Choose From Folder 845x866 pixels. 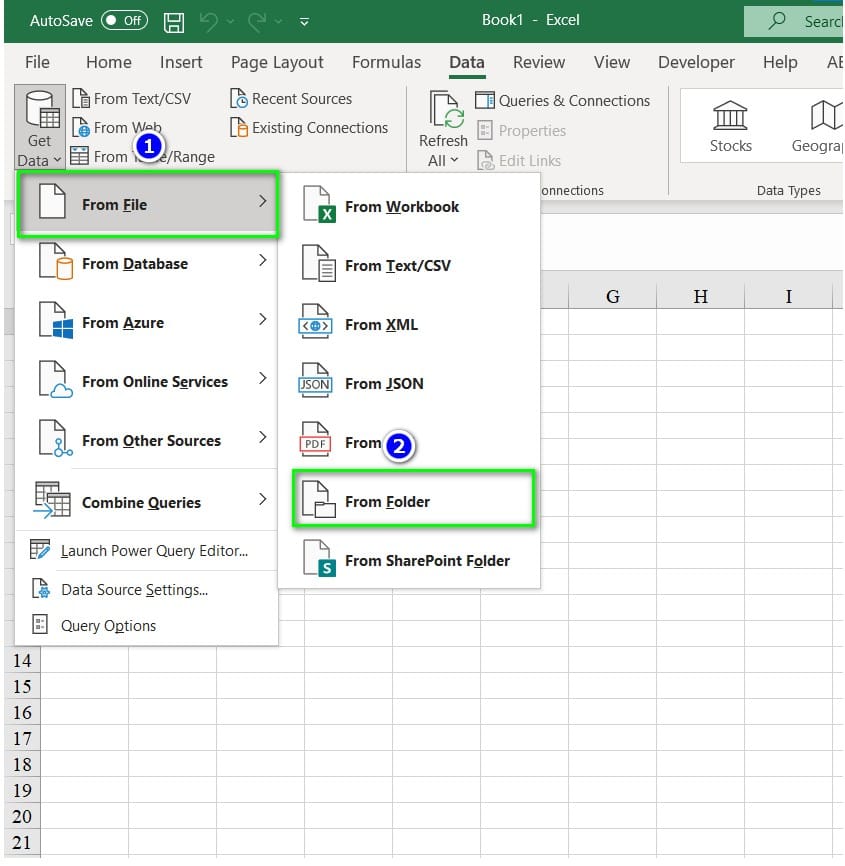(414, 499)
